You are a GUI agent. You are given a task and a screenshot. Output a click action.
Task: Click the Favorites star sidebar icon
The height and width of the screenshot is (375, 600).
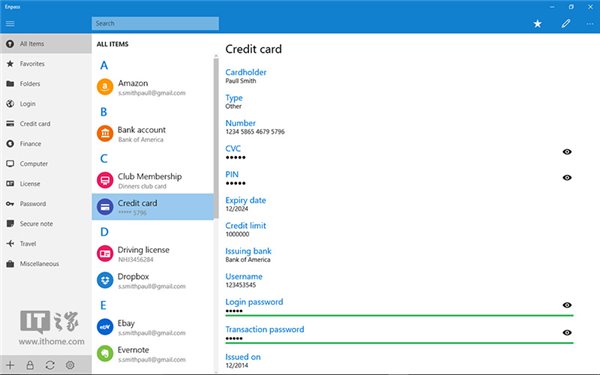coord(10,64)
